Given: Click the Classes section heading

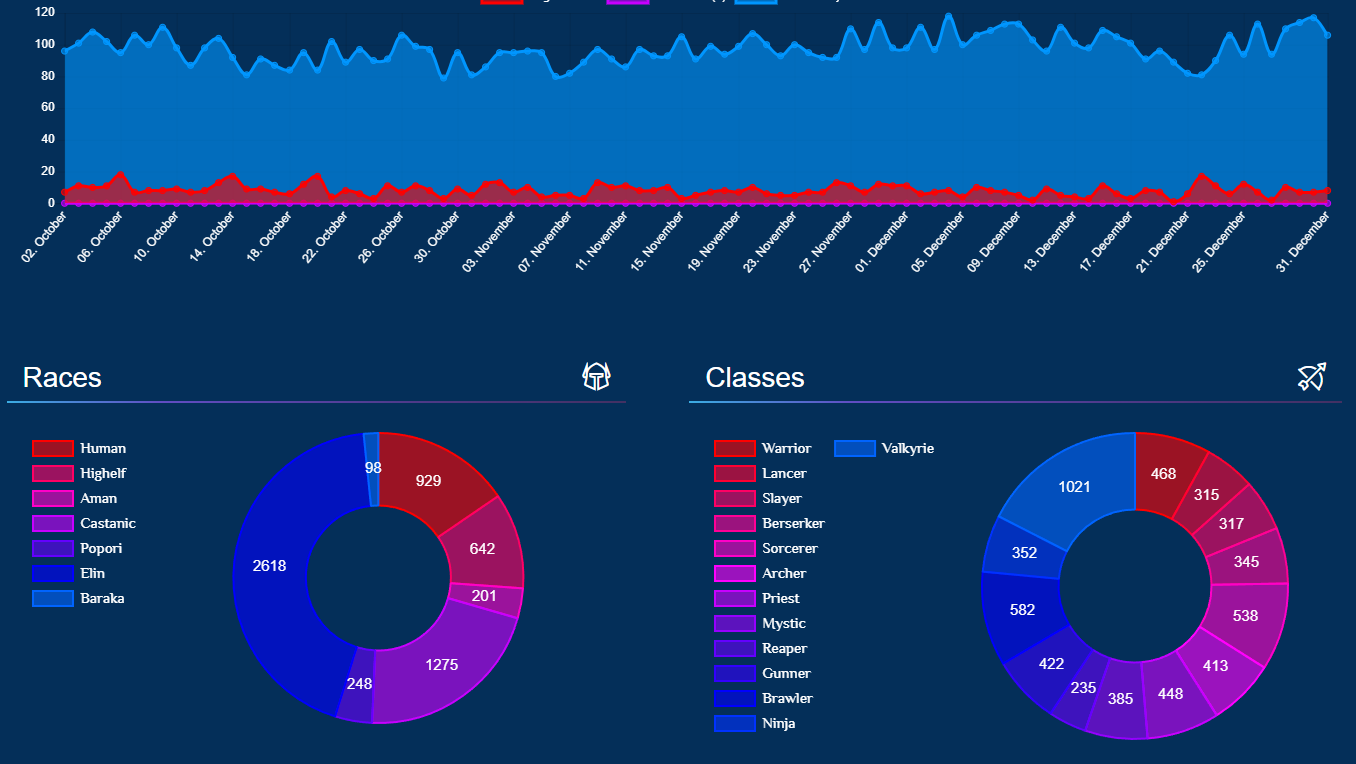Looking at the screenshot, I should pos(755,377).
